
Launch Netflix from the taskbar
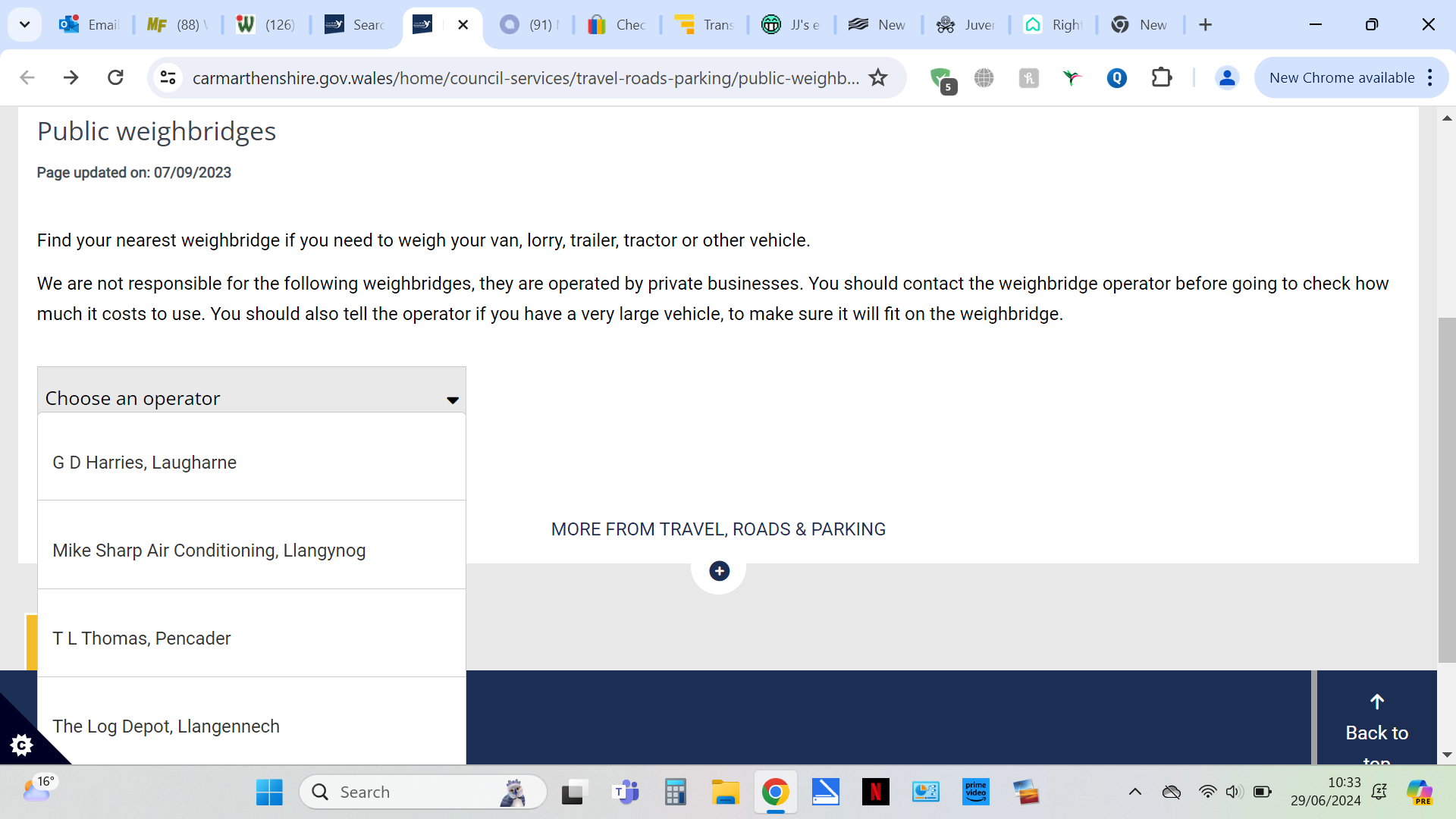coord(875,792)
